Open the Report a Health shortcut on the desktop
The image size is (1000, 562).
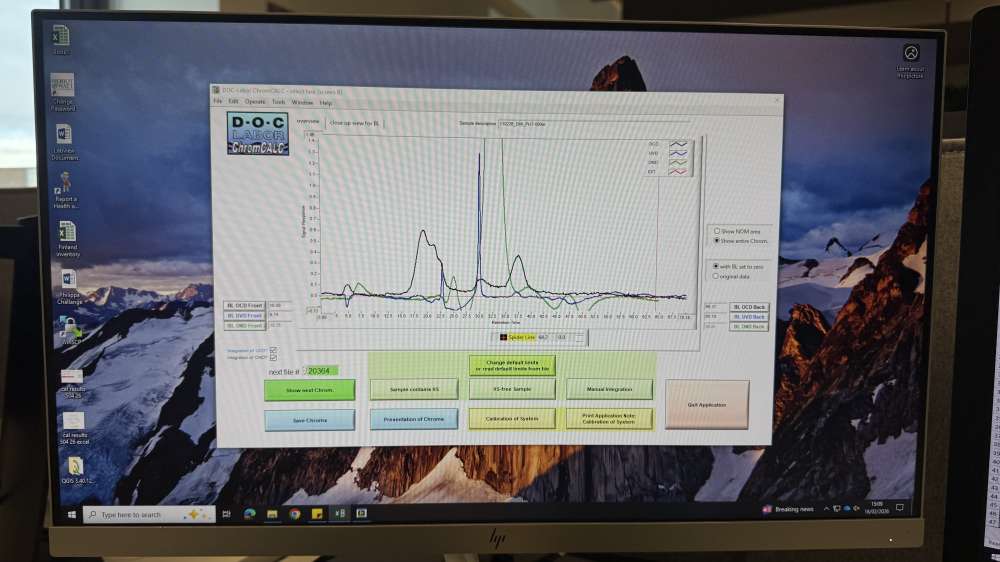coord(66,190)
